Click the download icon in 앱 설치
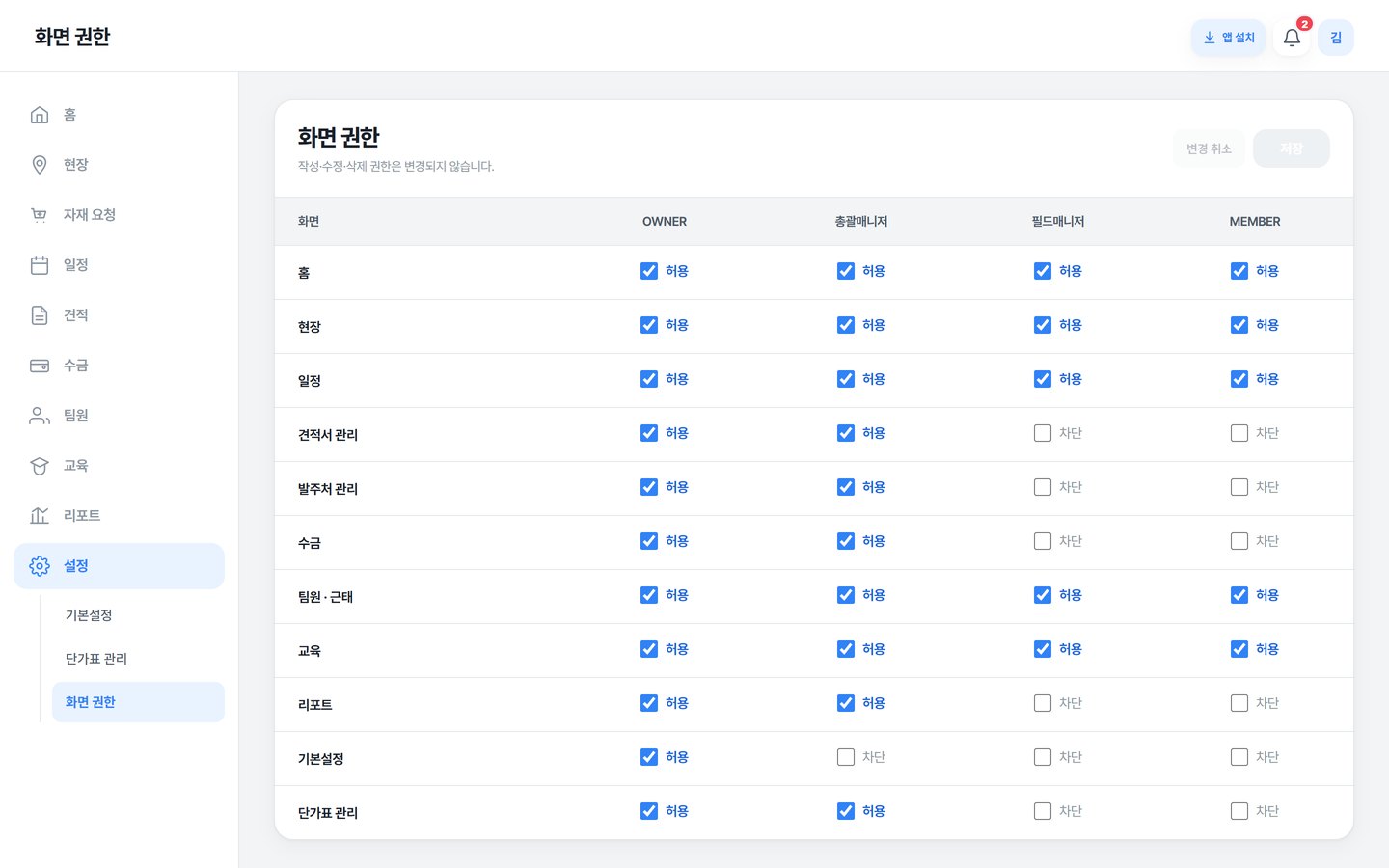1389x868 pixels. click(x=1210, y=38)
